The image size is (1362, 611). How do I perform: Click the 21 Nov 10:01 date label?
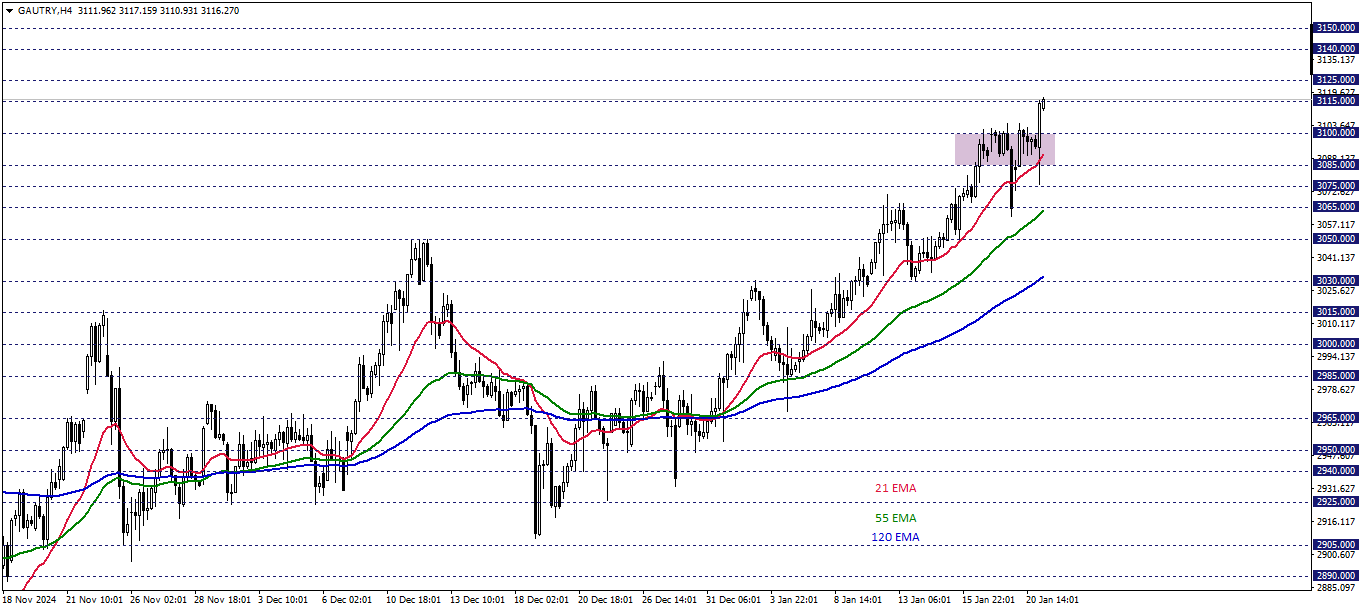click(94, 600)
